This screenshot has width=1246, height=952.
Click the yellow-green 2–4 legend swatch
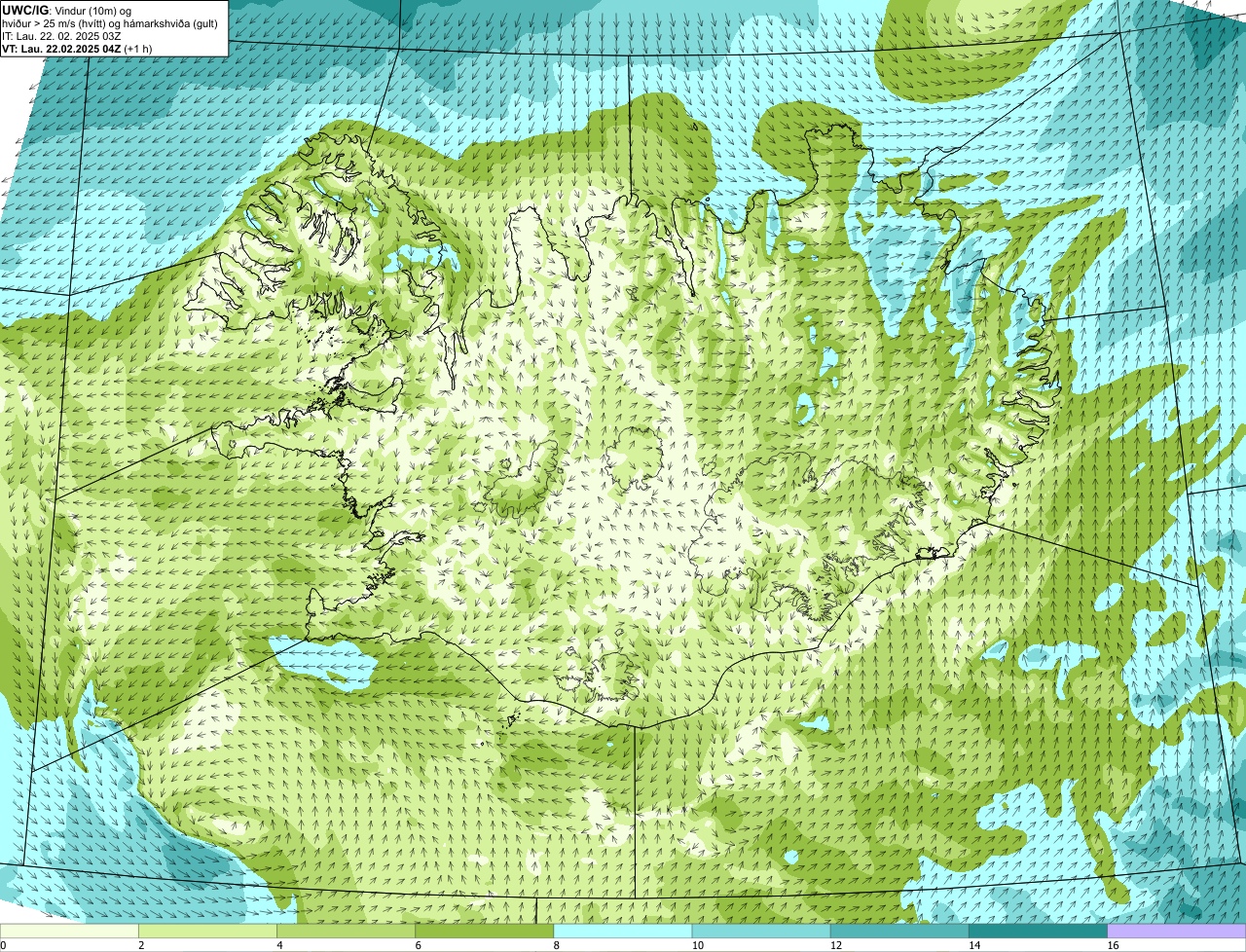pyautogui.click(x=207, y=931)
